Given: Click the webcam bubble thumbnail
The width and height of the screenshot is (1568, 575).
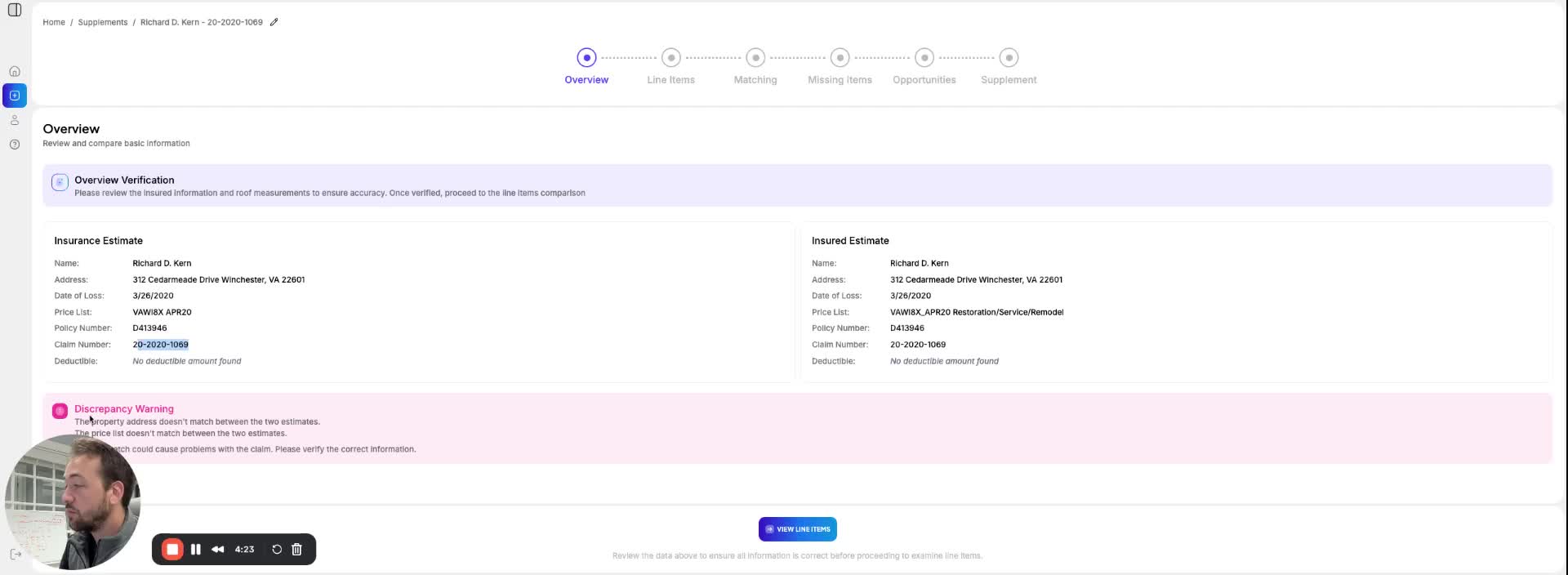Looking at the screenshot, I should pos(73,501).
